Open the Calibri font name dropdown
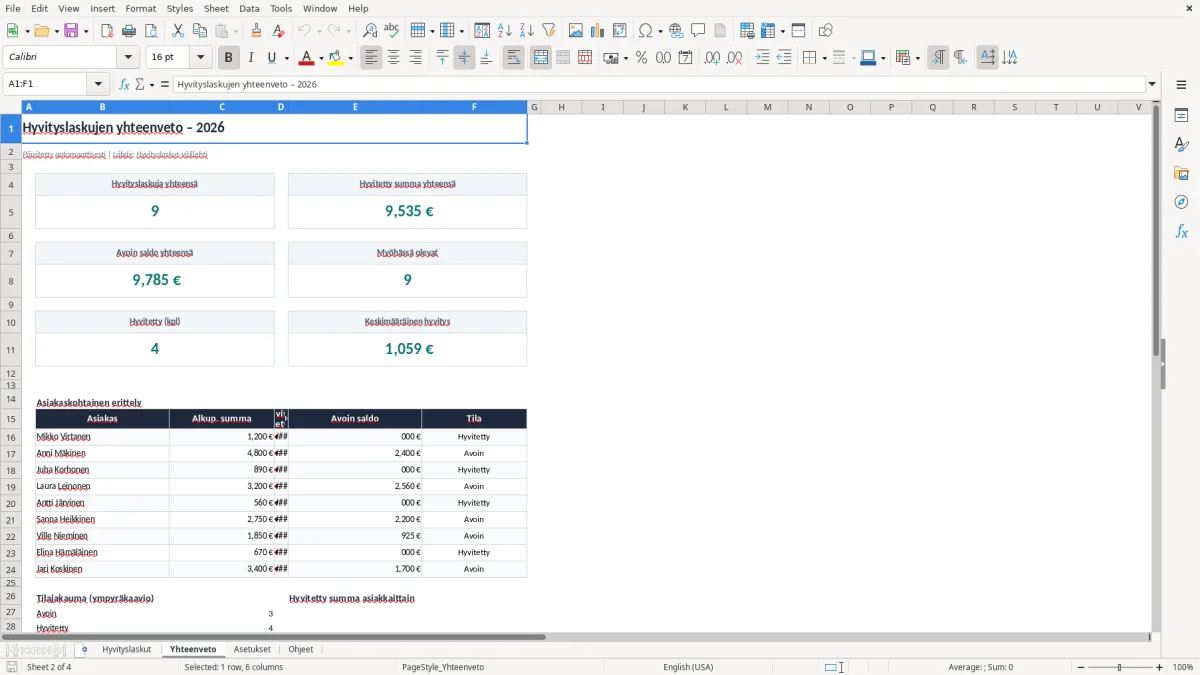Screen dimensions: 1200x675 click(x=127, y=58)
